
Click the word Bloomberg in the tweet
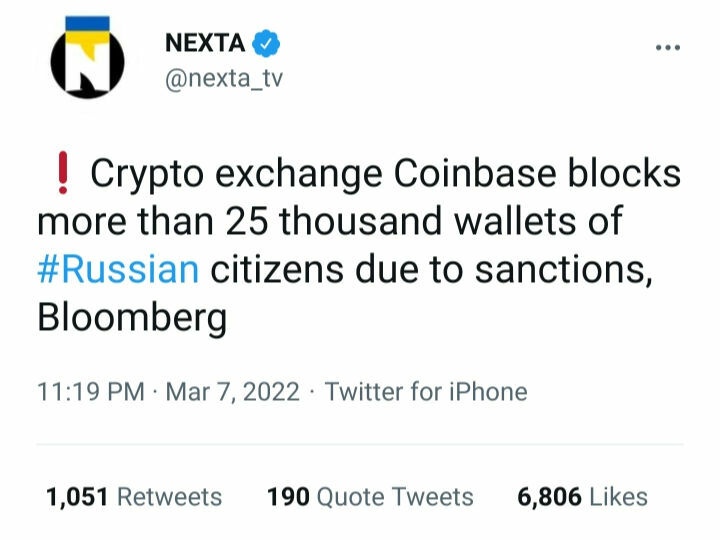(132, 318)
